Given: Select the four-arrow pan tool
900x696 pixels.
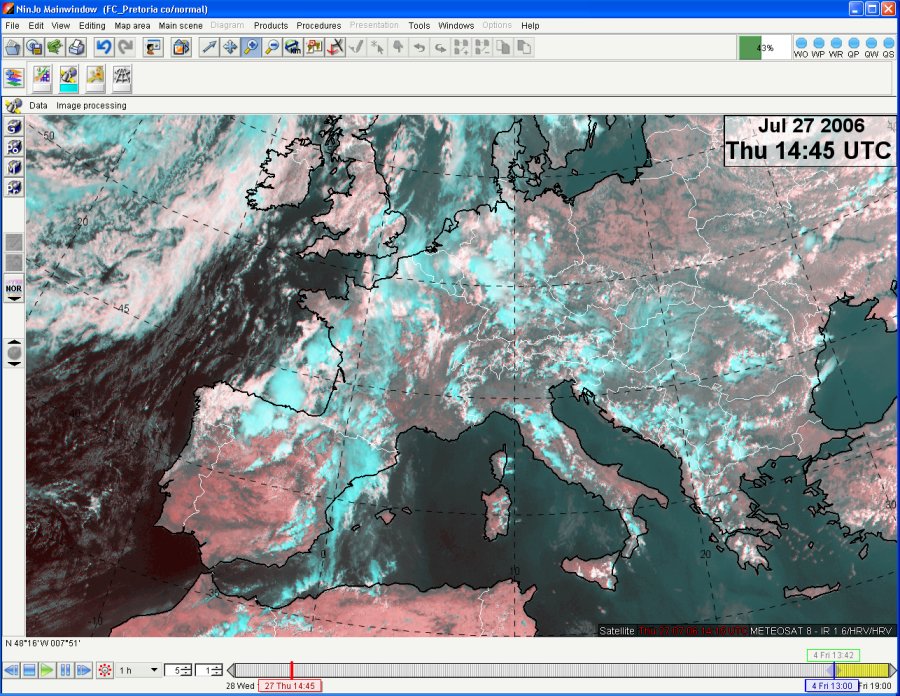Looking at the screenshot, I should coord(230,47).
